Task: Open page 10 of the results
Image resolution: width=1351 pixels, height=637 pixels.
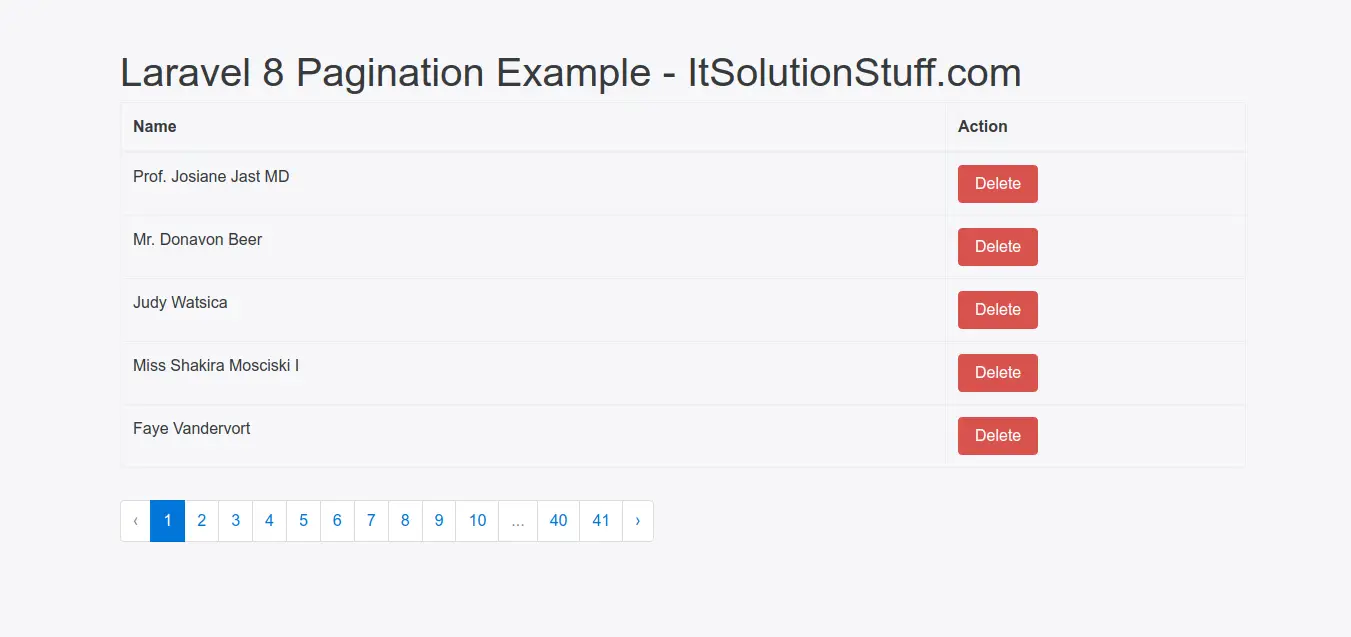Action: click(x=477, y=520)
